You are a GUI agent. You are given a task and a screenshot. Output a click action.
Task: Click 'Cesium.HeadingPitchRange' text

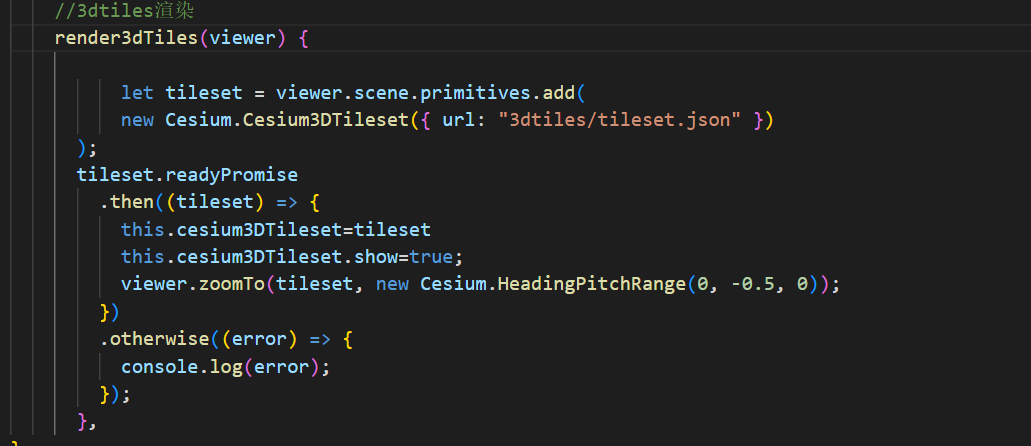(x=552, y=285)
